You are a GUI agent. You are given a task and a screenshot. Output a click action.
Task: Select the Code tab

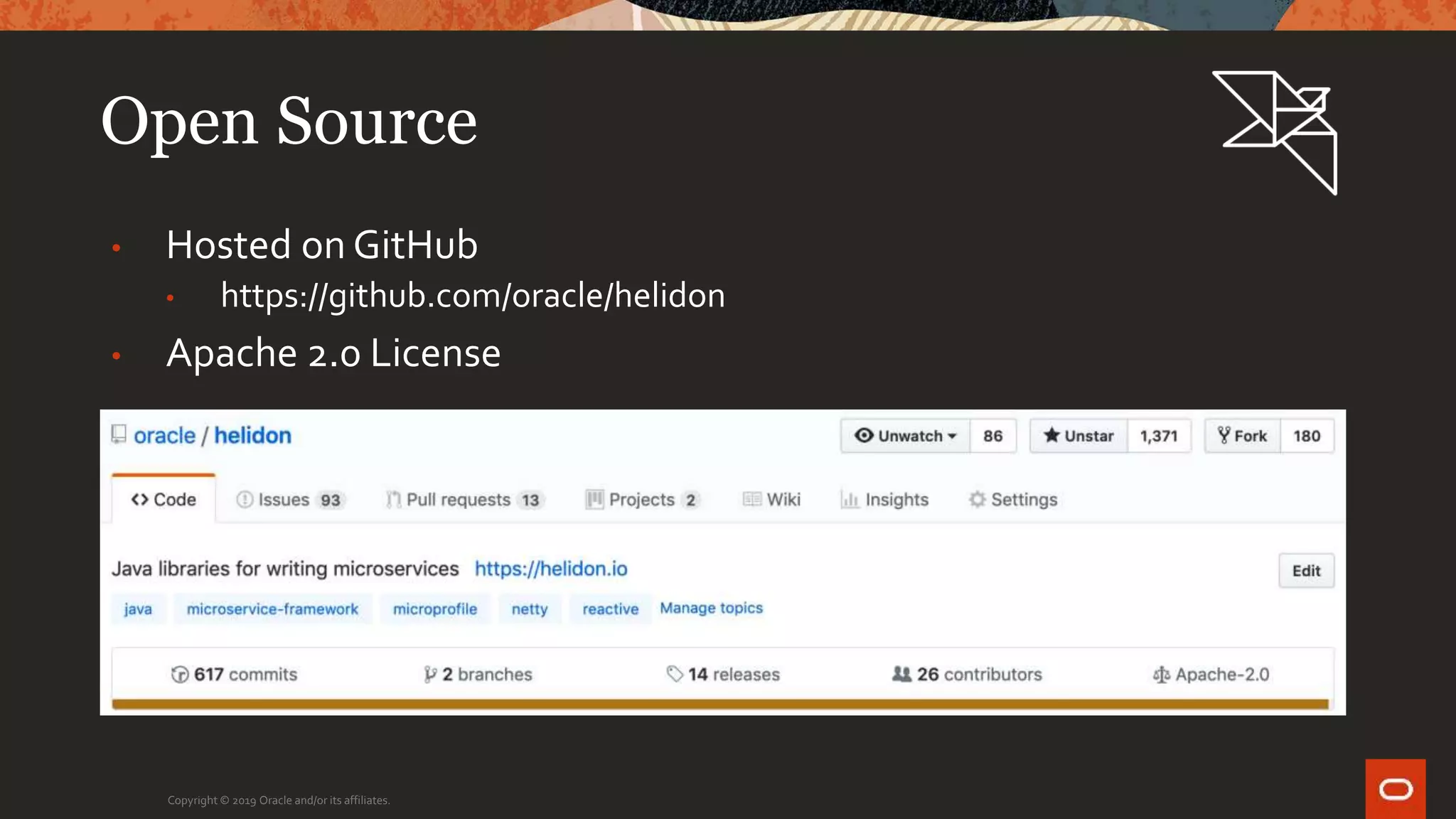[x=164, y=499]
